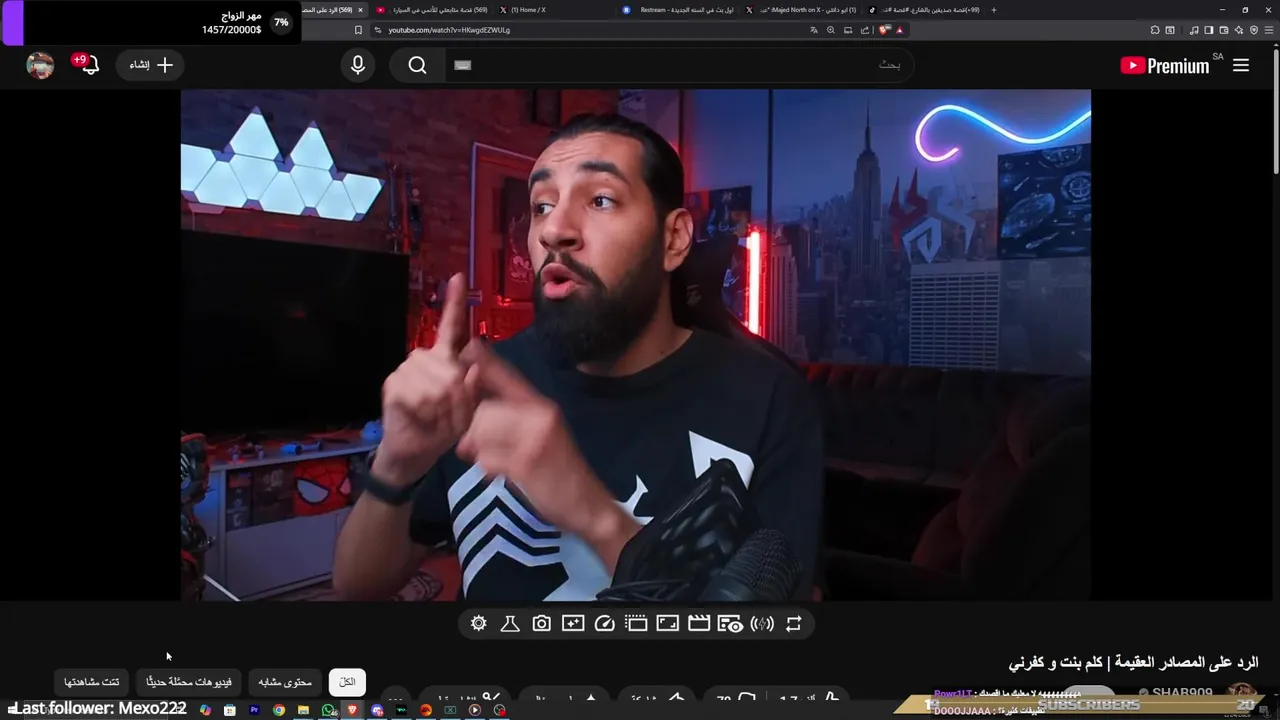The height and width of the screenshot is (720, 1280).
Task: Click the clapperboard icon below video
Action: pyautogui.click(x=699, y=624)
